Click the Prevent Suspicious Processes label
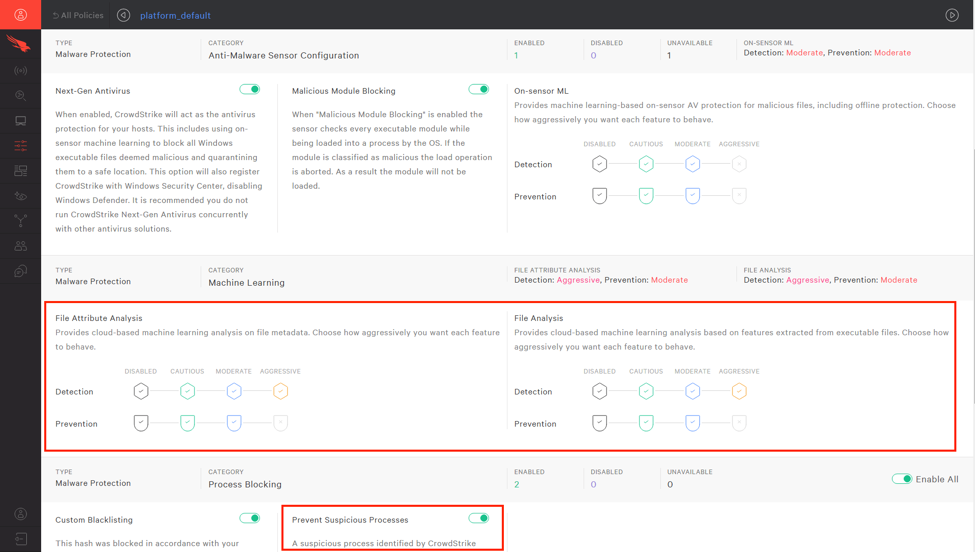This screenshot has width=975, height=552. click(350, 520)
